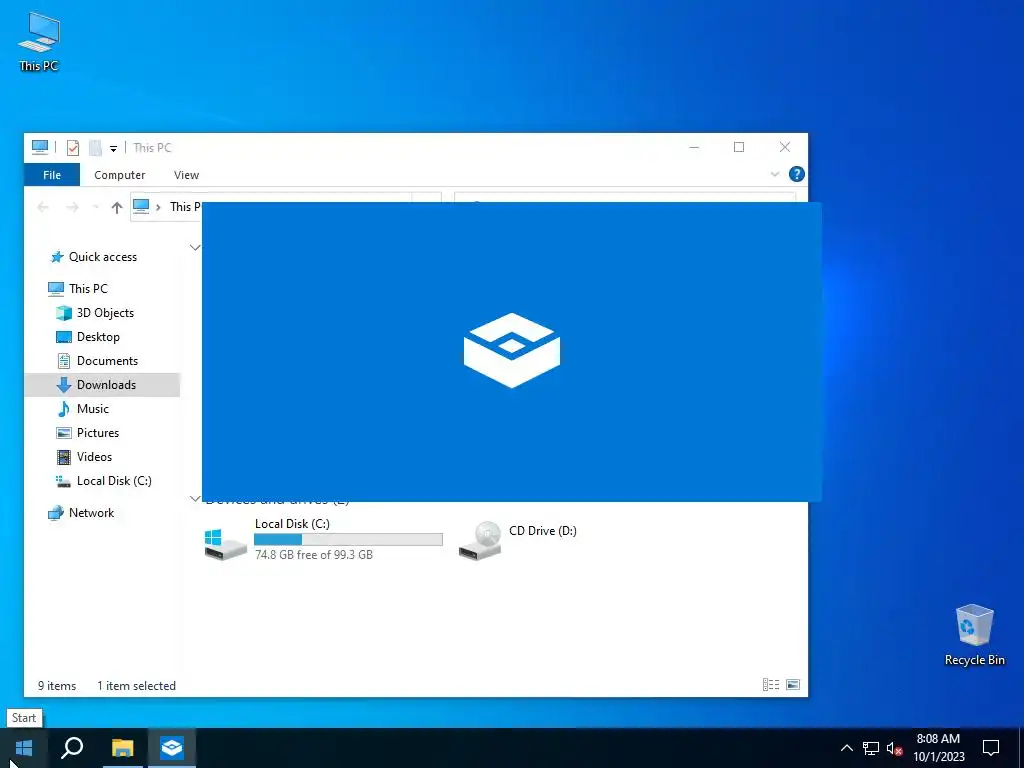
Task: Go up one level with Up arrow
Action: click(117, 208)
